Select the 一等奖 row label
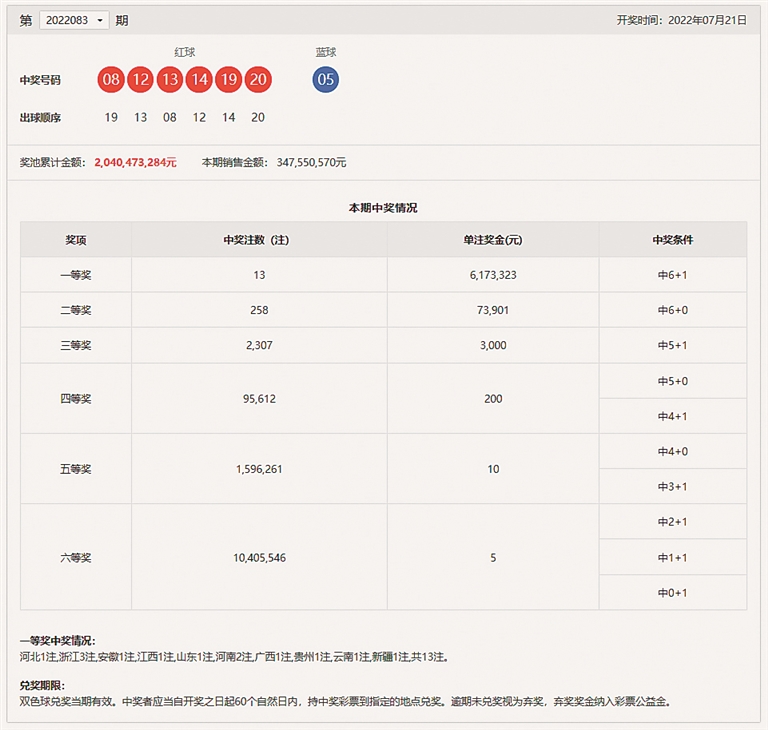The height and width of the screenshot is (730, 768). 76,275
